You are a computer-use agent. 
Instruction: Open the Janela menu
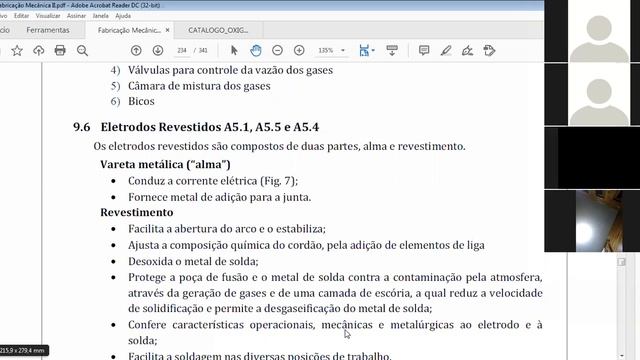coord(100,16)
